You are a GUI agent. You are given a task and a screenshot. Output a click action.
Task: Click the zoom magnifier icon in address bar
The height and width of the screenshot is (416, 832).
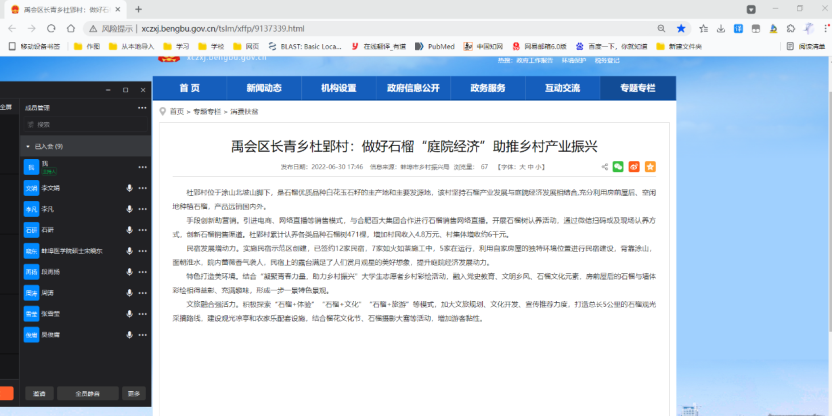pos(661,29)
